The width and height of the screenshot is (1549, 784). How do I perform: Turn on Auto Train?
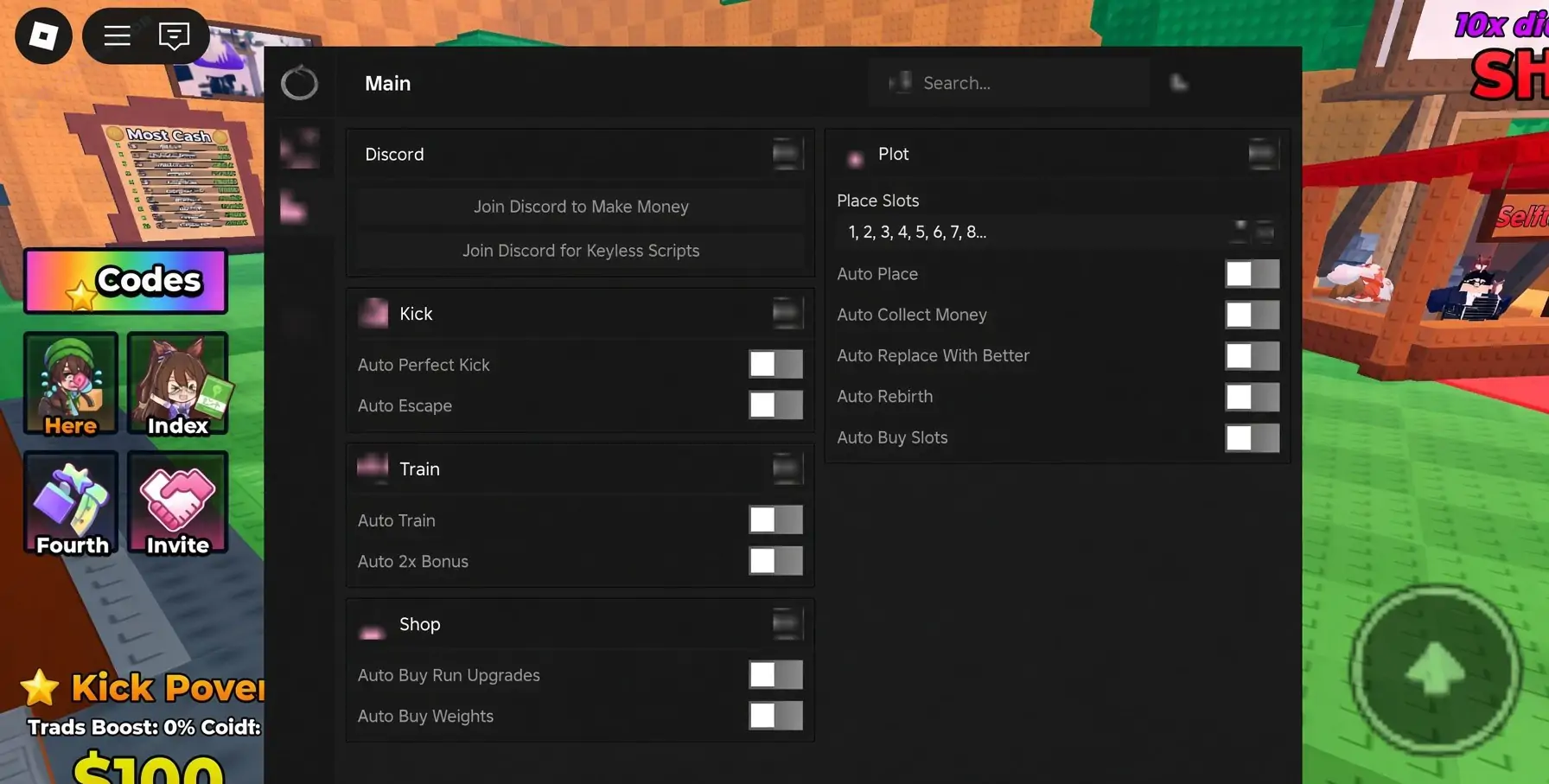click(x=775, y=519)
